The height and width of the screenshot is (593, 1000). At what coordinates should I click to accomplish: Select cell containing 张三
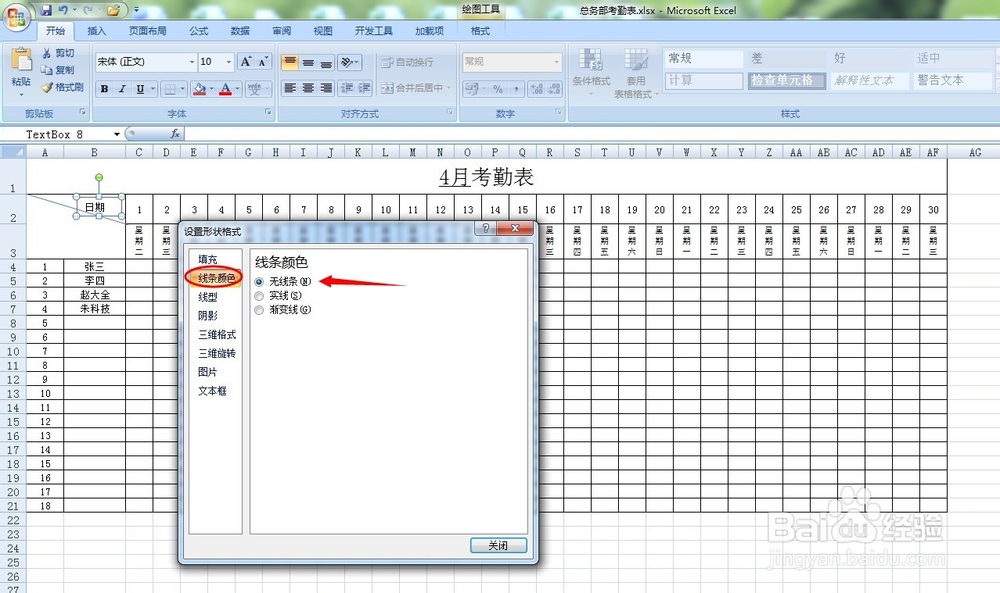pos(94,267)
